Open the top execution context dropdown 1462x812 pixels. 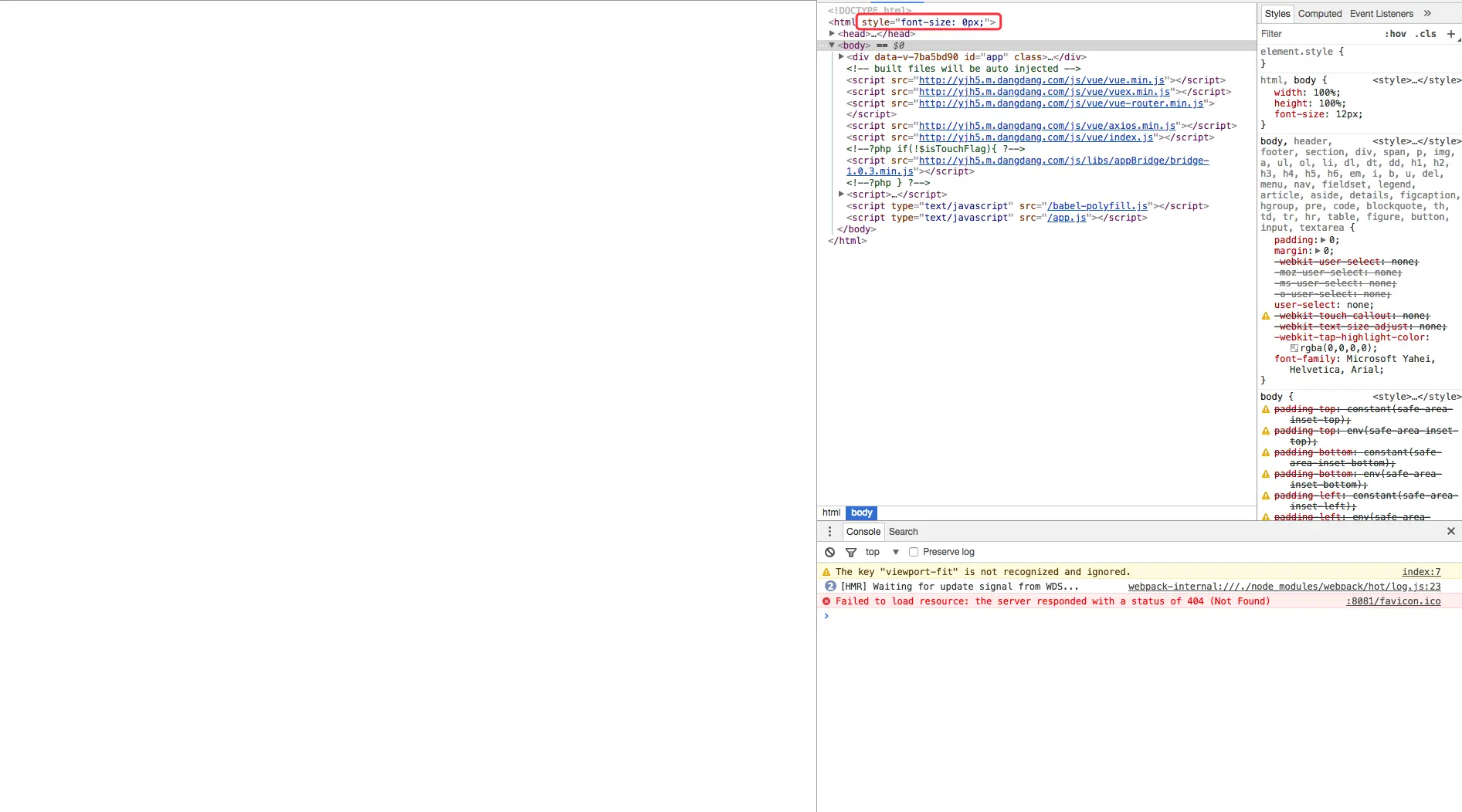point(882,552)
